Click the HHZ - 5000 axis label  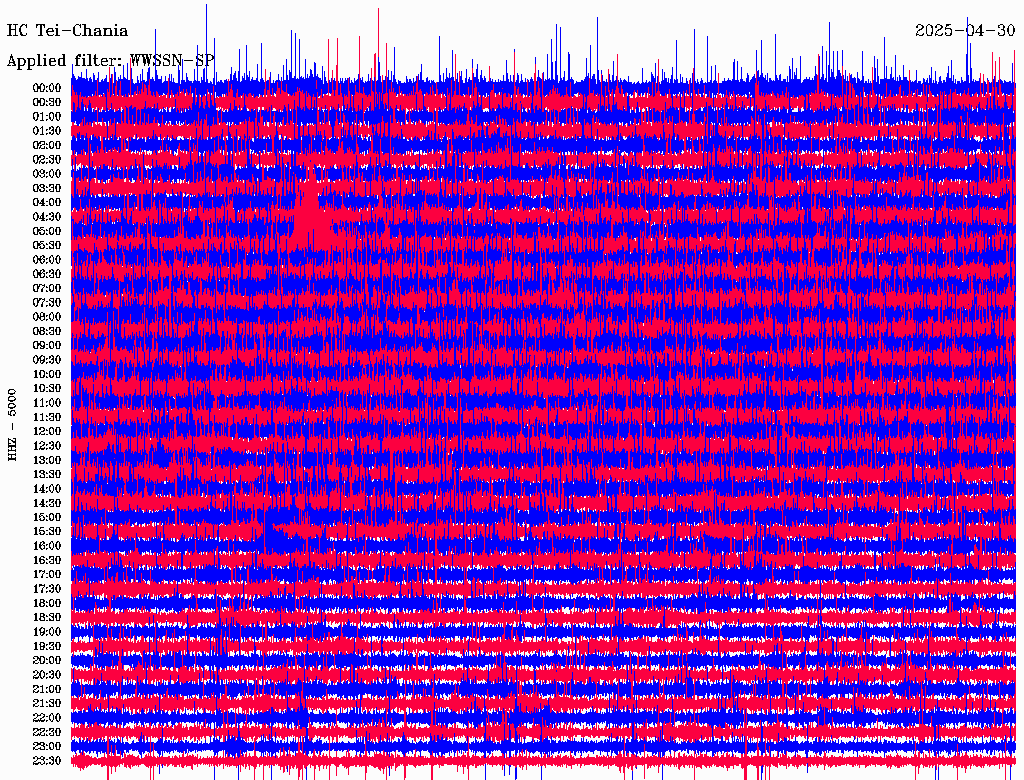pos(12,425)
